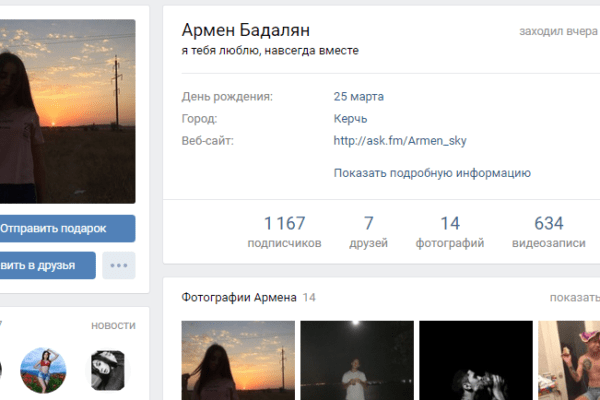Expand Показать подробную информацию

coord(432,173)
